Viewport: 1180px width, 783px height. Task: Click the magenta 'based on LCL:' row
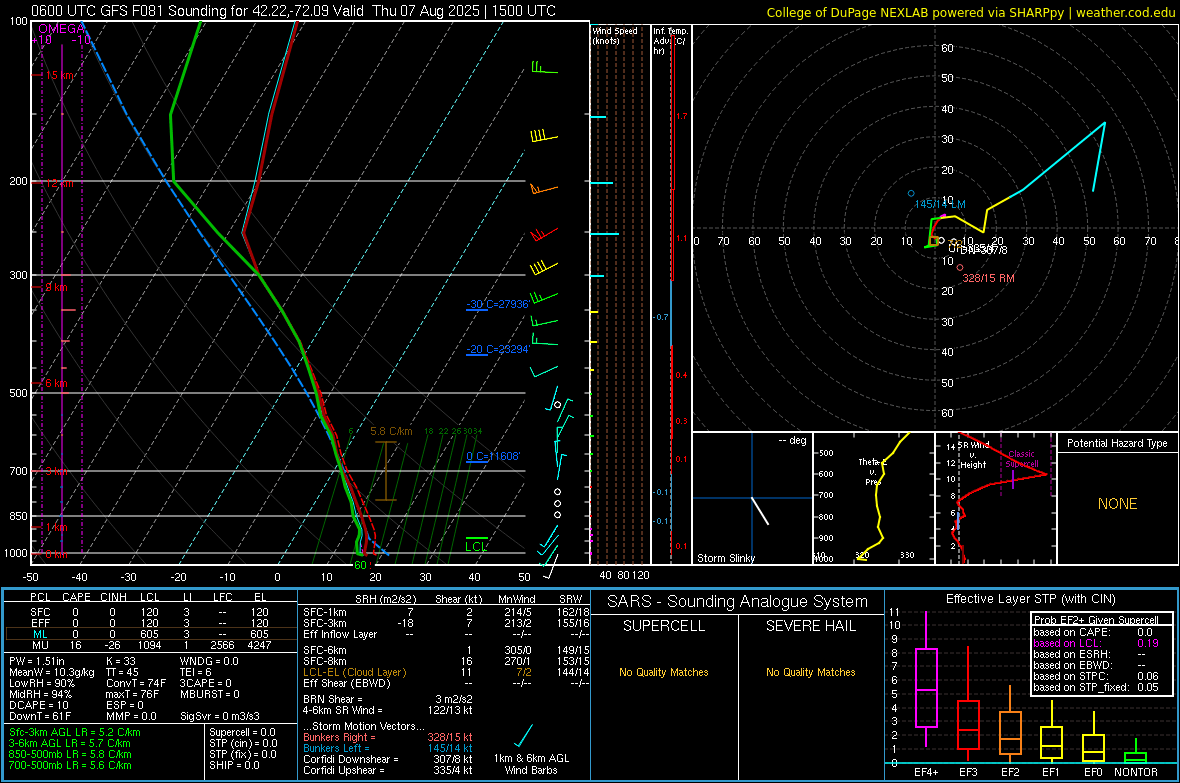coord(1096,643)
